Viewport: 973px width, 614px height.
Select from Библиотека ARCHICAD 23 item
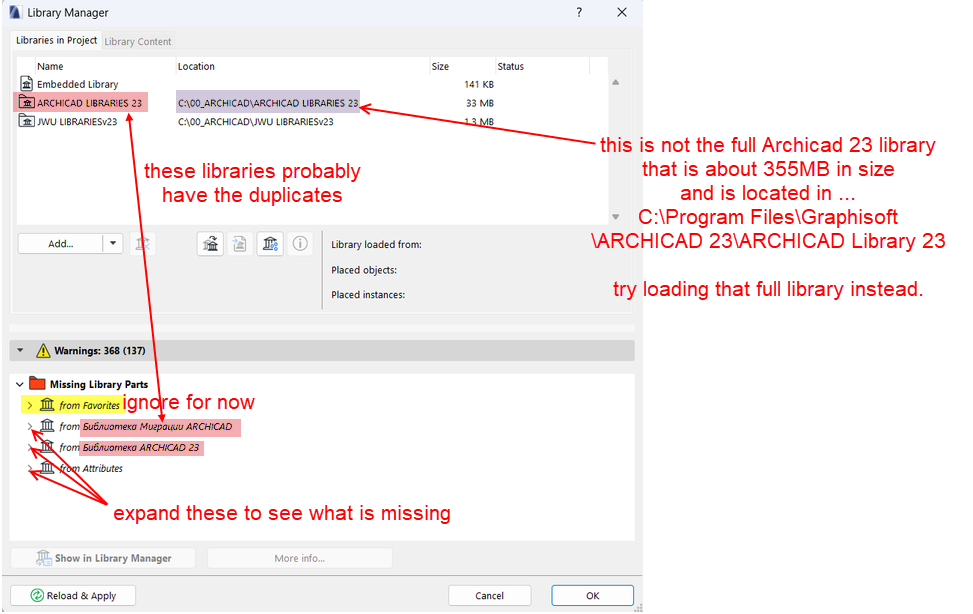(129, 448)
